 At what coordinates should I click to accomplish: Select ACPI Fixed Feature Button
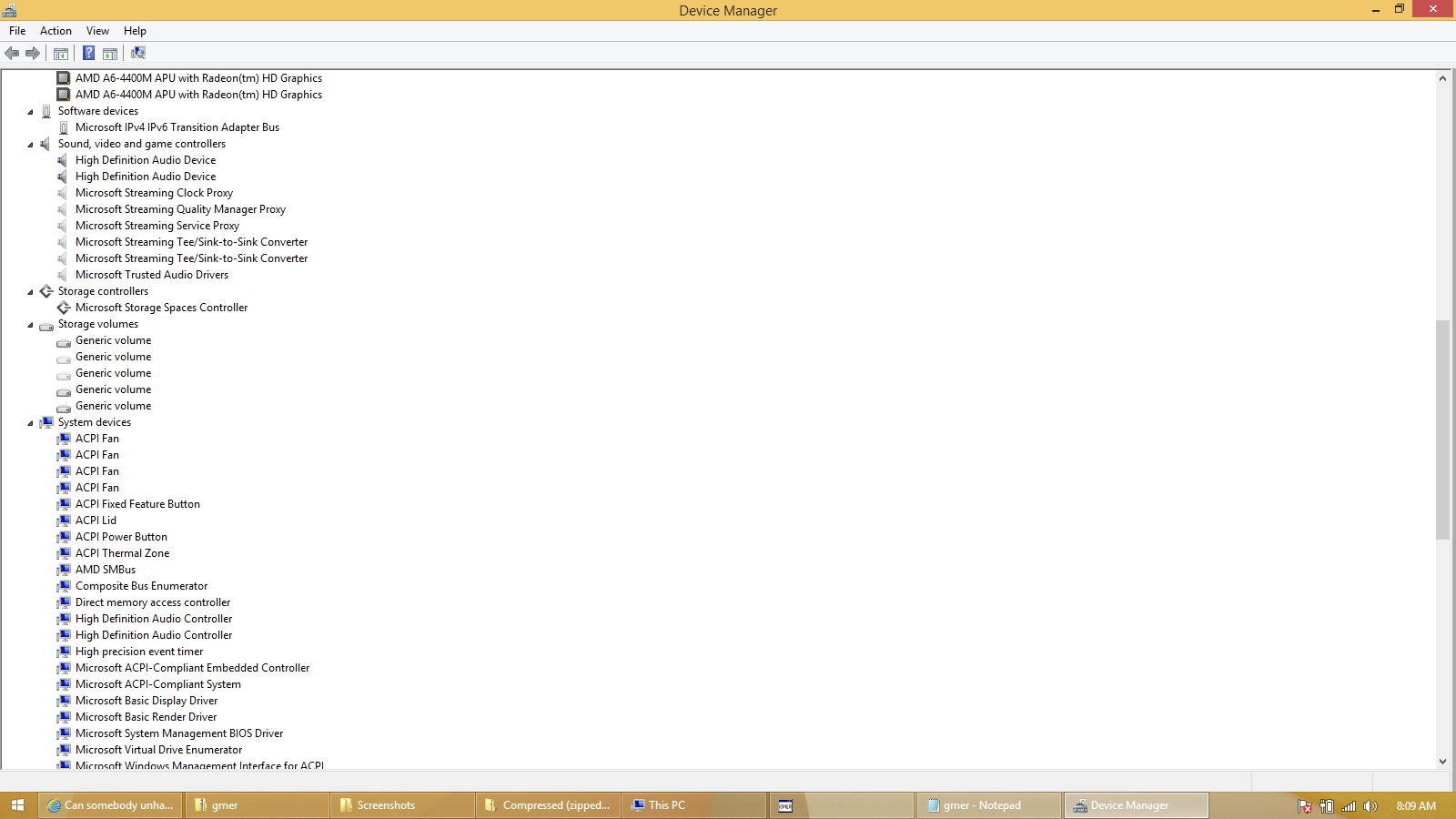[137, 504]
